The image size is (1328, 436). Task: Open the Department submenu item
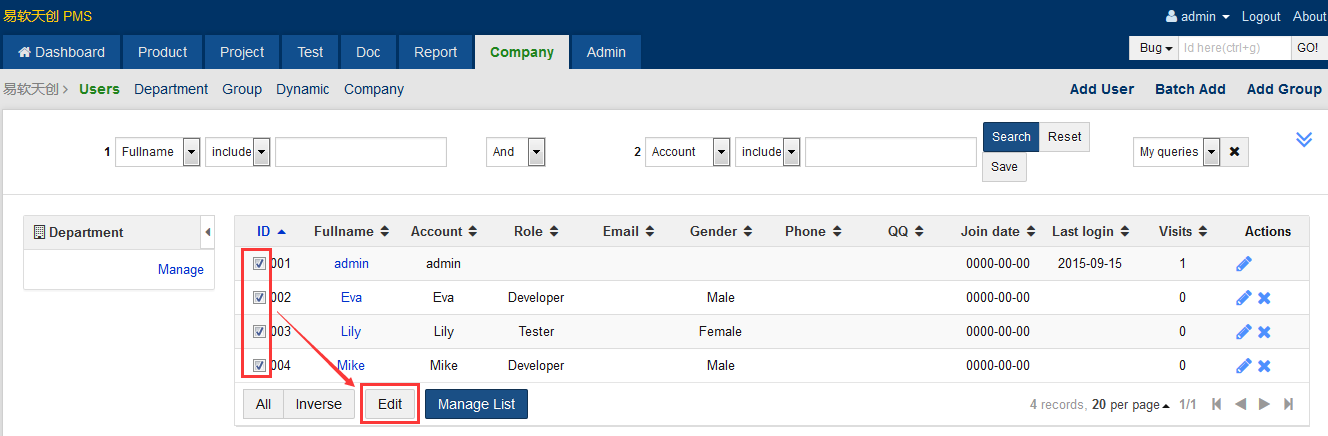click(x=171, y=89)
